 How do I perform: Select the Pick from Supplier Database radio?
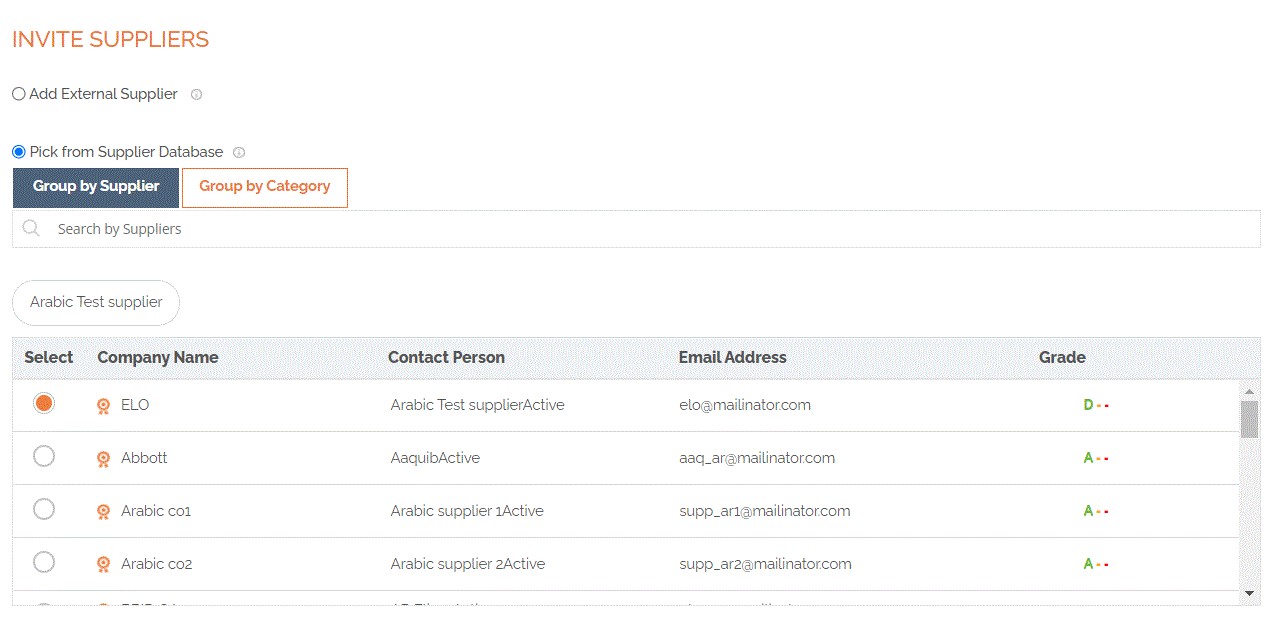(19, 152)
